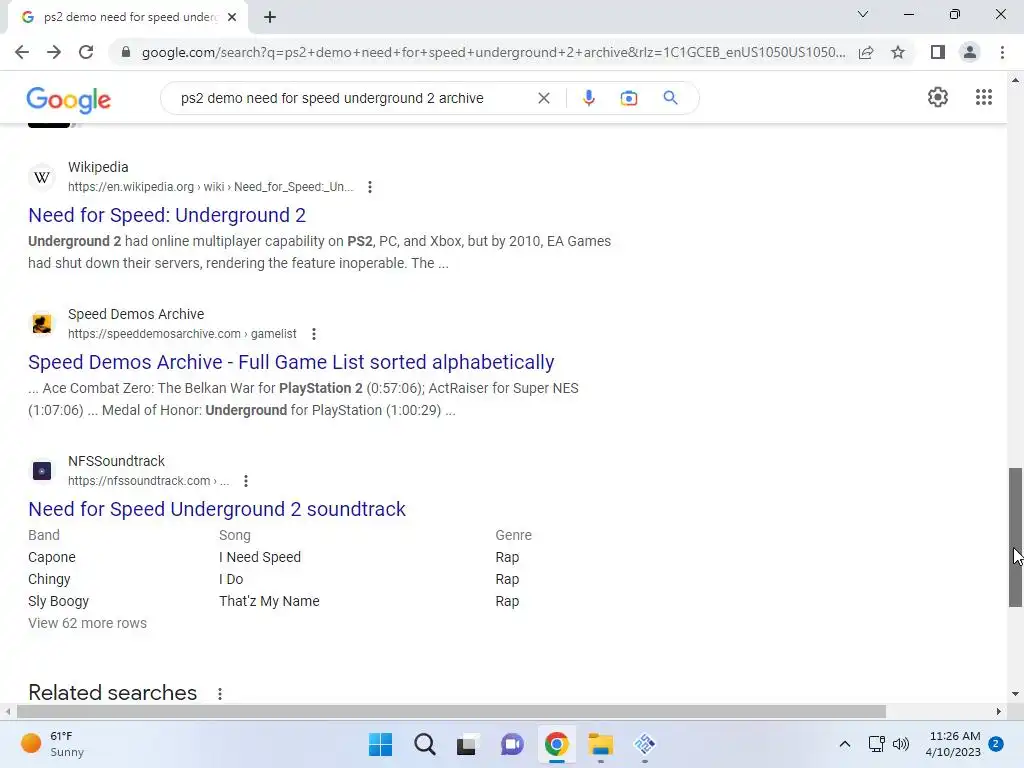Close the ps2 demo search tab
The height and width of the screenshot is (768, 1024).
(x=232, y=18)
